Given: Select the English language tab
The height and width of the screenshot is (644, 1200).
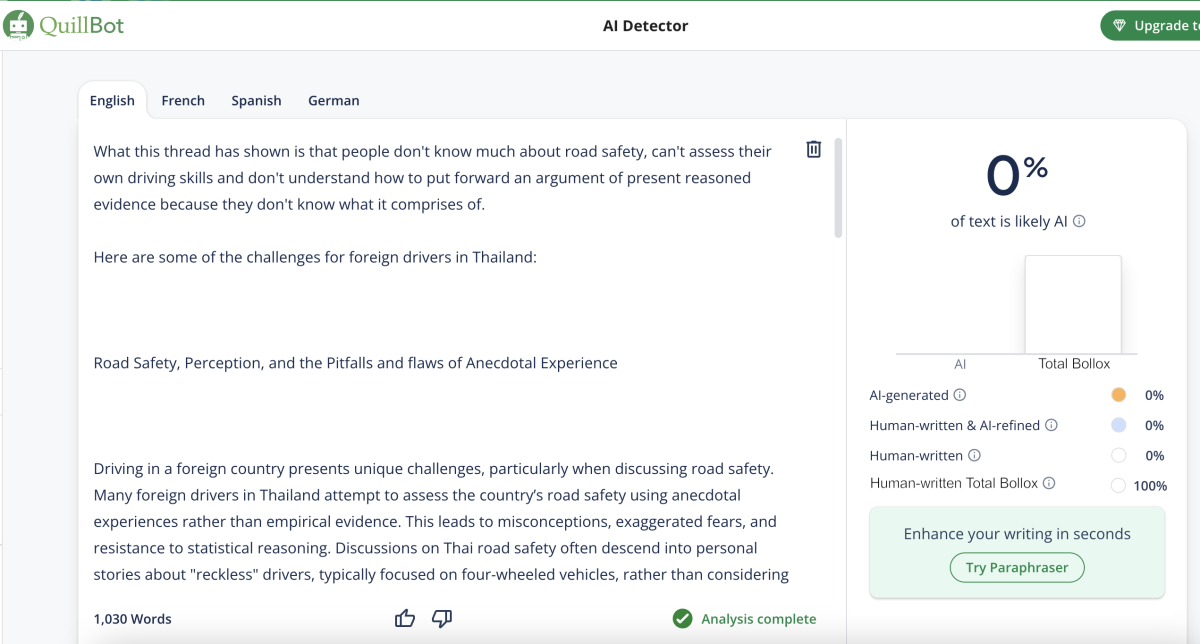Looking at the screenshot, I should tap(112, 101).
